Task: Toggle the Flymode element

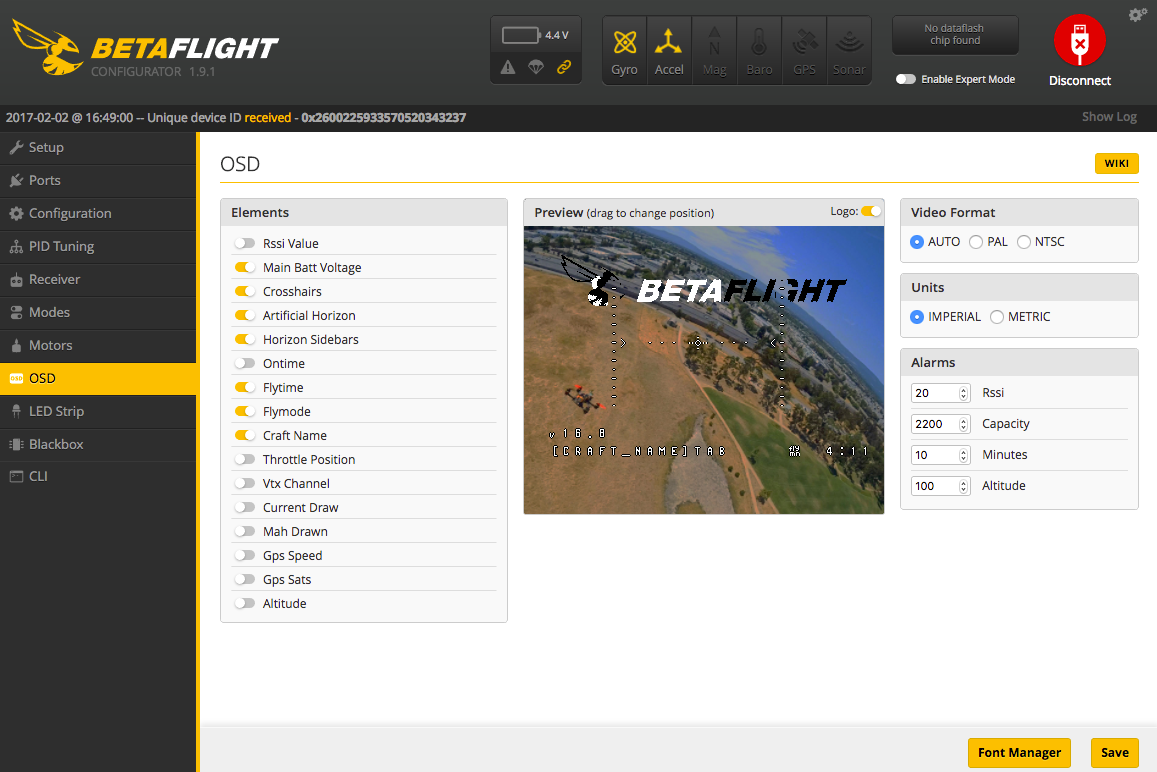Action: click(x=244, y=411)
